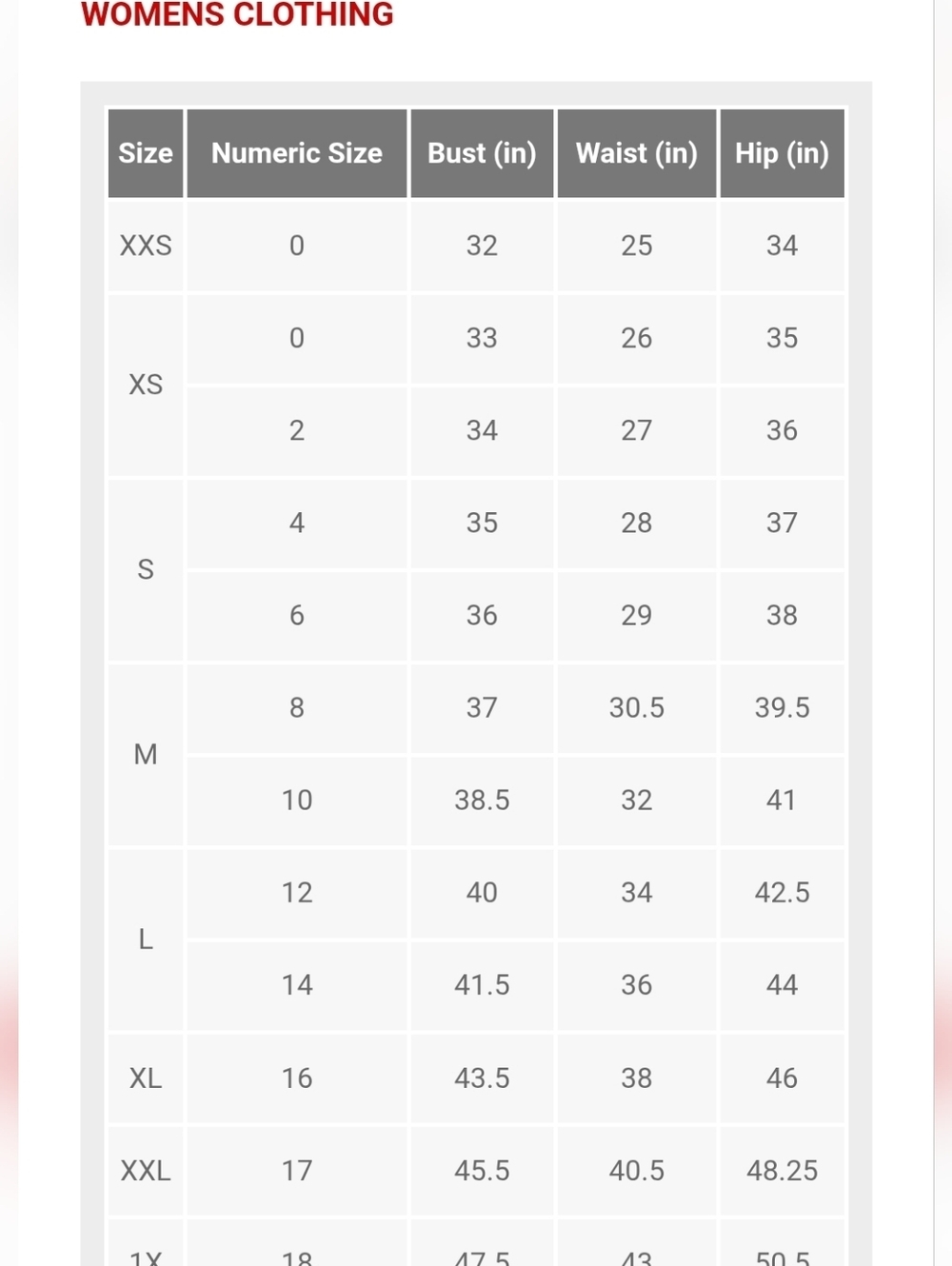Select the 40.5 waist measurement cell

coord(637,1170)
